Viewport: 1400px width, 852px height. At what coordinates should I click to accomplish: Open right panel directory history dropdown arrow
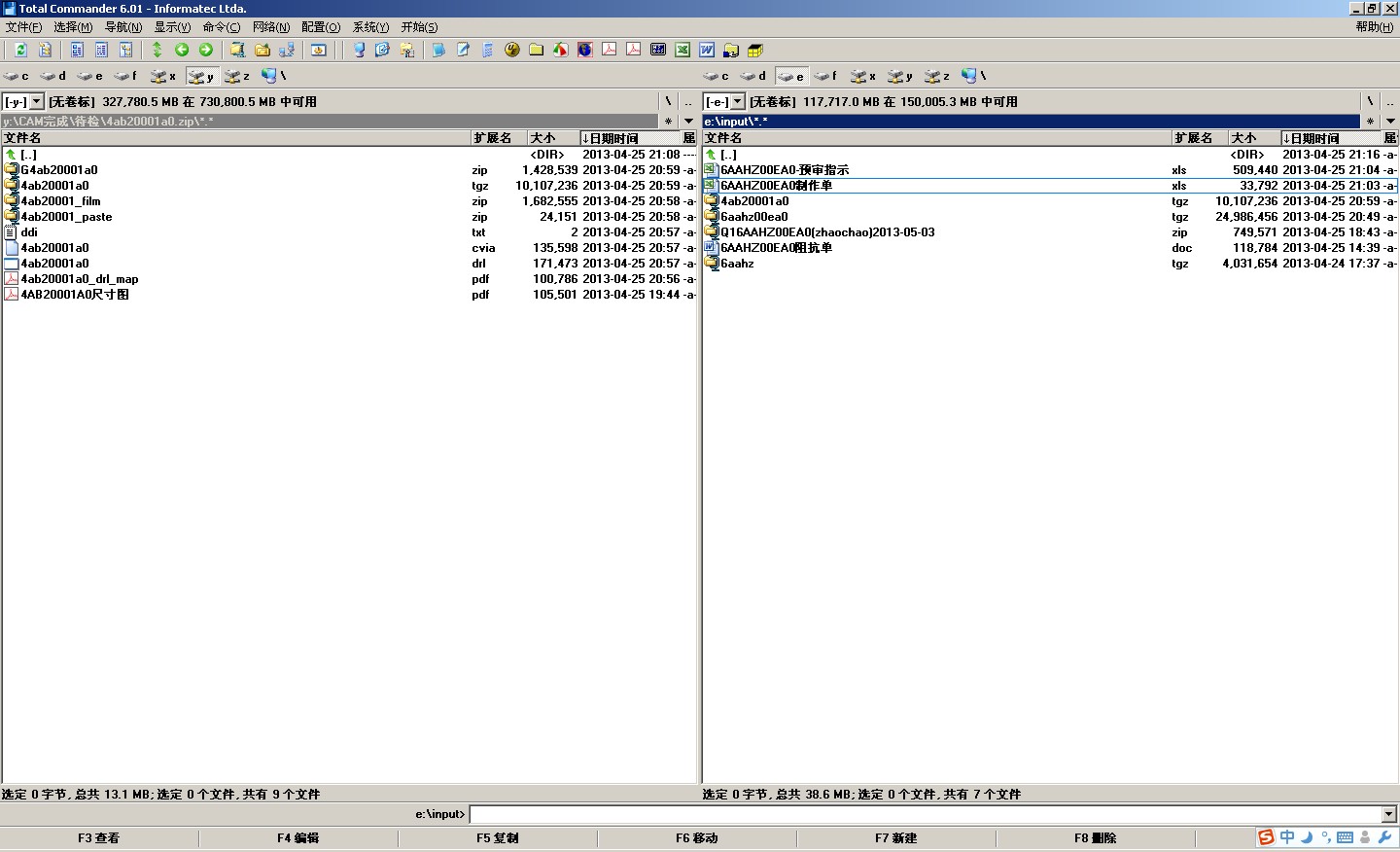1389,122
